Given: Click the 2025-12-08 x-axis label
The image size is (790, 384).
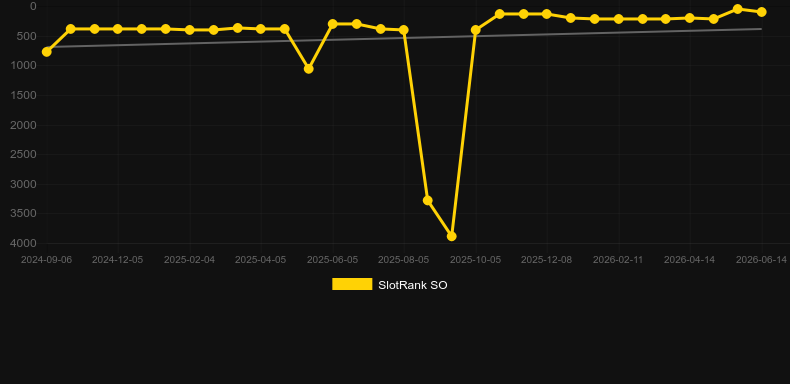Looking at the screenshot, I should (x=547, y=260).
